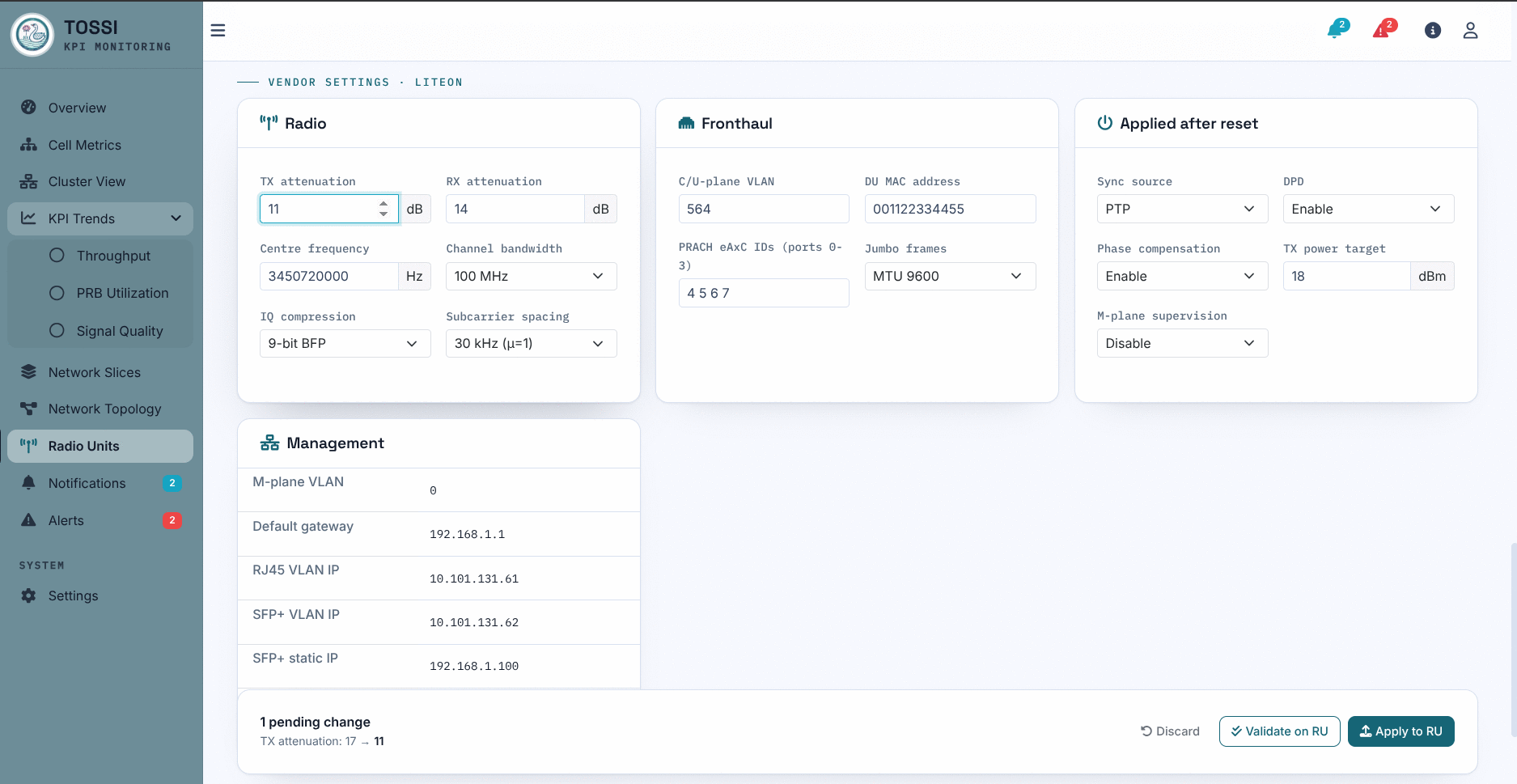Open the user profile icon
The width and height of the screenshot is (1517, 784).
click(x=1470, y=31)
